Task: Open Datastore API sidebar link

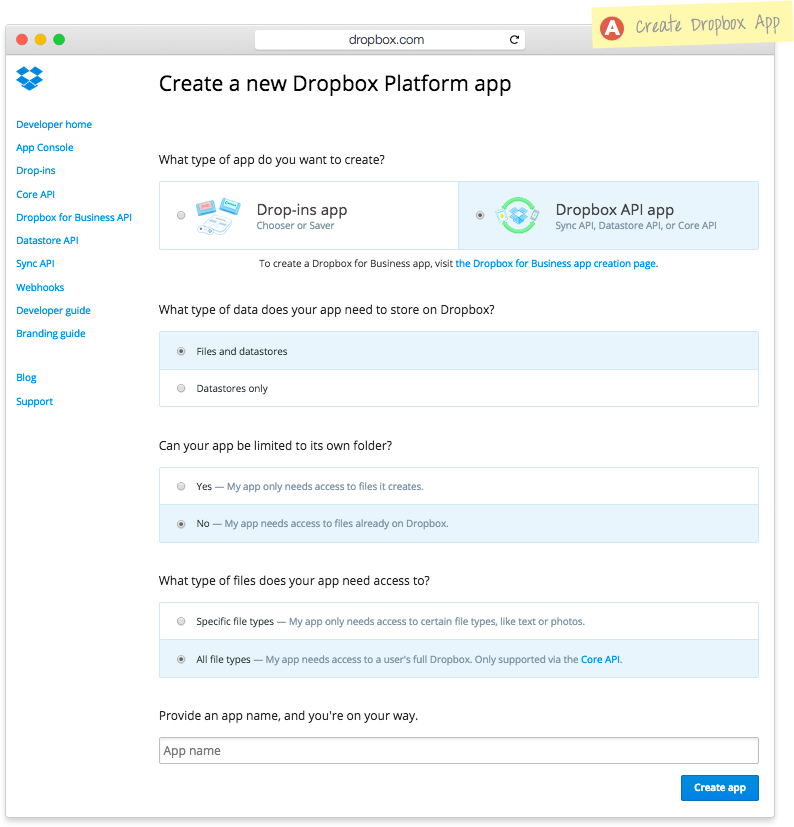Action: pos(47,241)
